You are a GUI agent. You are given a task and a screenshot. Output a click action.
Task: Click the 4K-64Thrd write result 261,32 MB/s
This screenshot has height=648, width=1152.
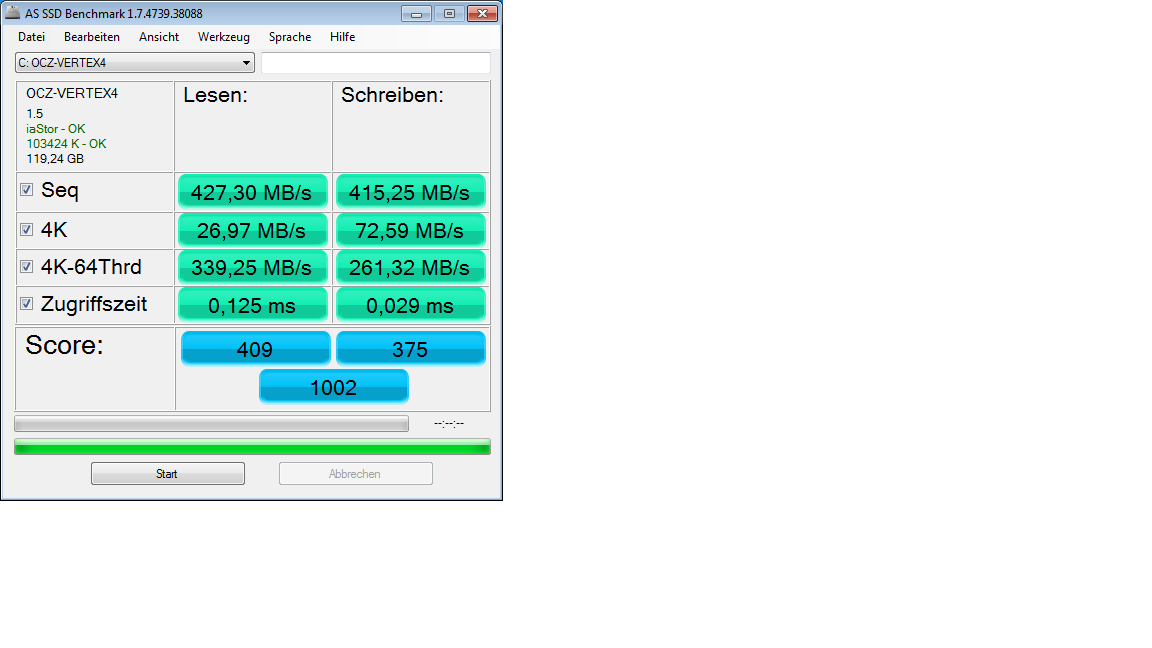pos(410,267)
